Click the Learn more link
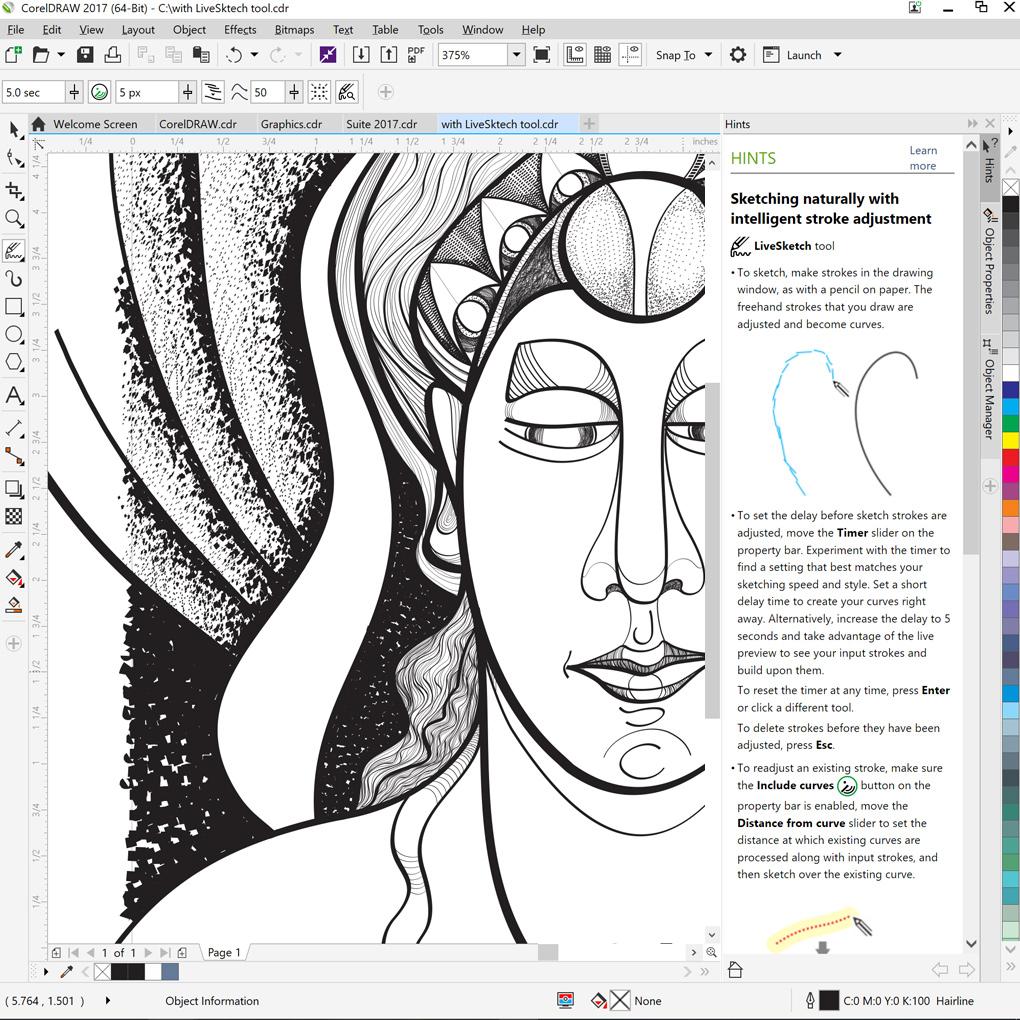Image resolution: width=1020 pixels, height=1020 pixels. coord(922,158)
